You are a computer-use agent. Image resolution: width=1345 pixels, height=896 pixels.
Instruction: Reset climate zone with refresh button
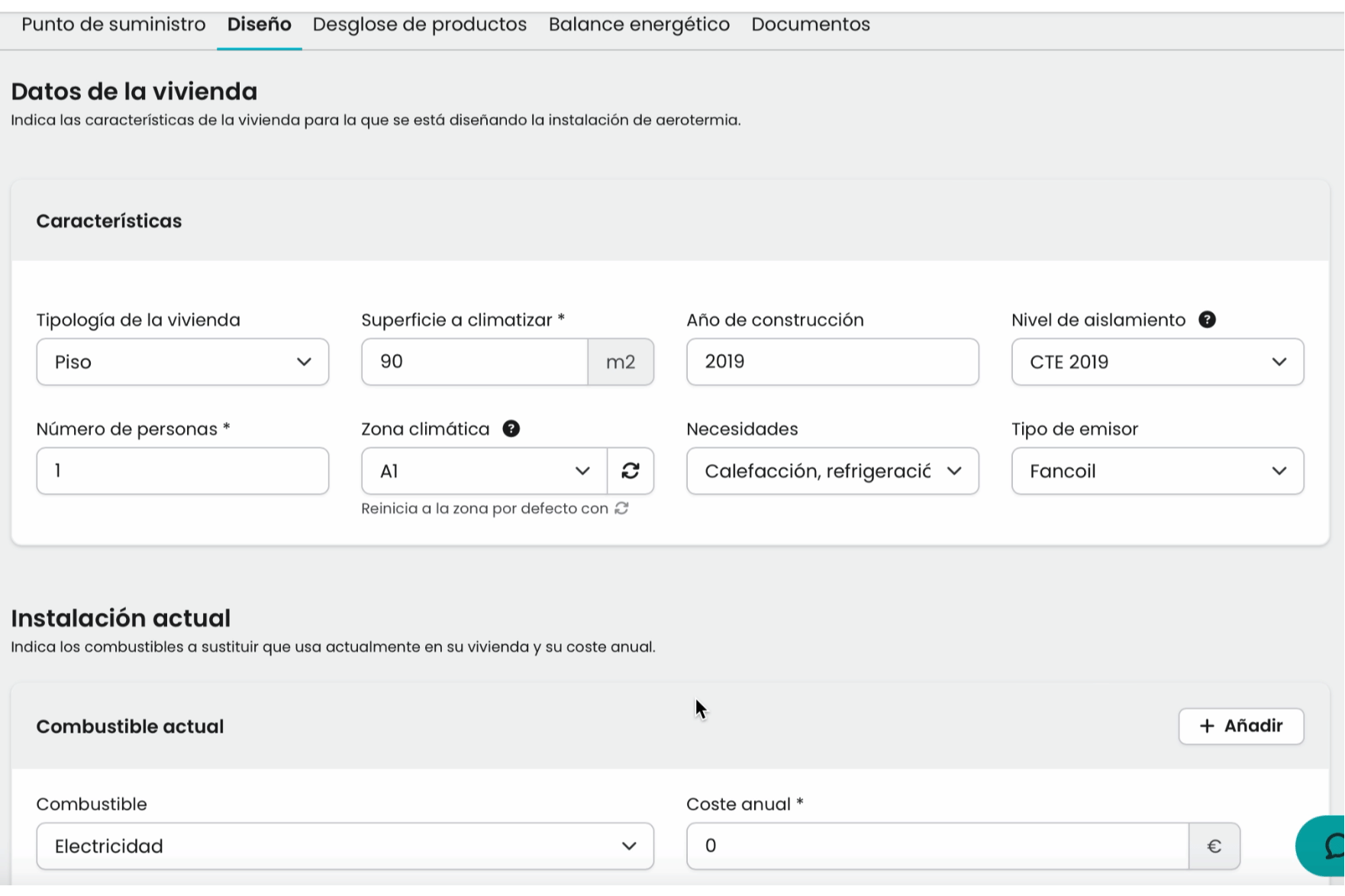coord(631,471)
